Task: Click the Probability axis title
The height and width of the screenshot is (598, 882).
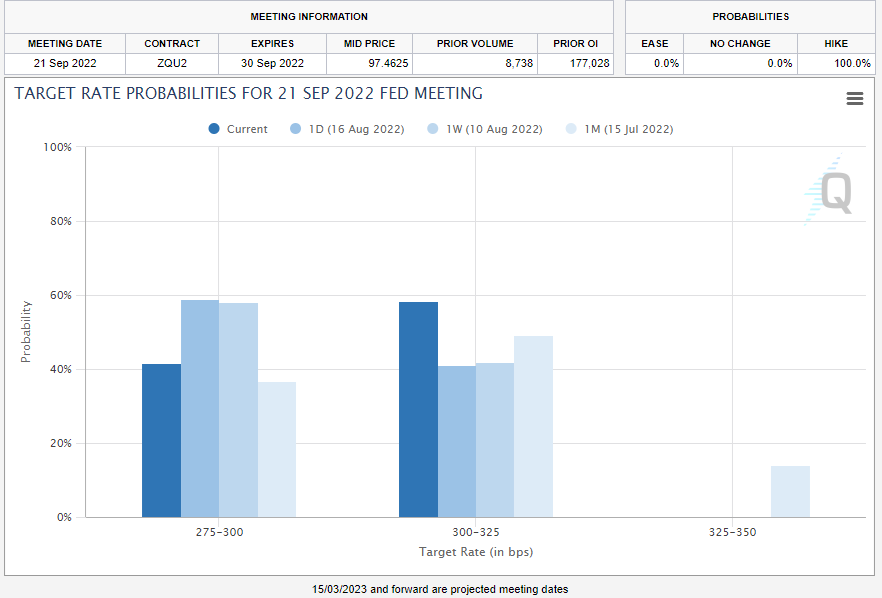Action: point(26,331)
